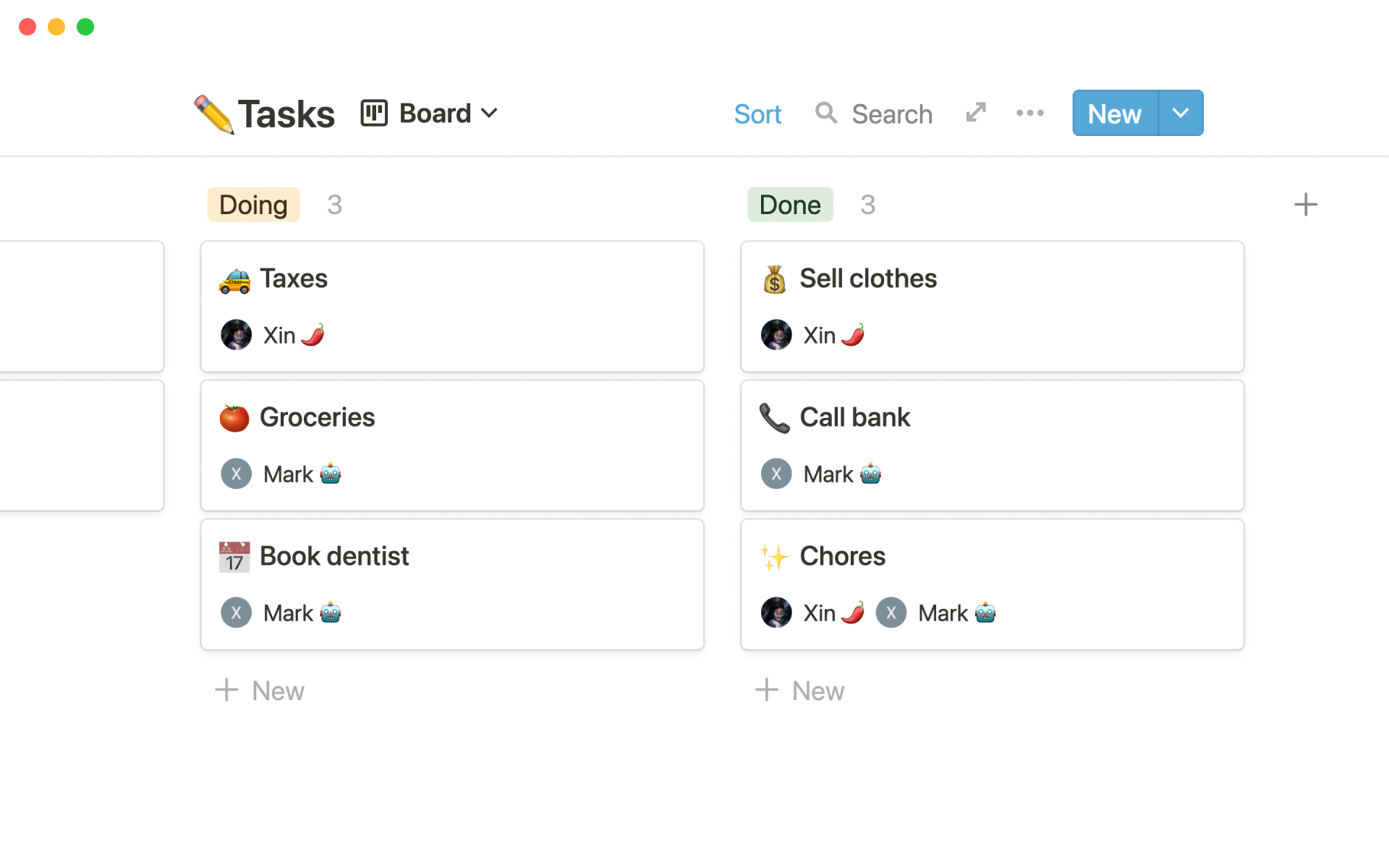Viewport: 1389px width, 868px height.
Task: Click the expand full-page arrows icon
Action: [976, 113]
